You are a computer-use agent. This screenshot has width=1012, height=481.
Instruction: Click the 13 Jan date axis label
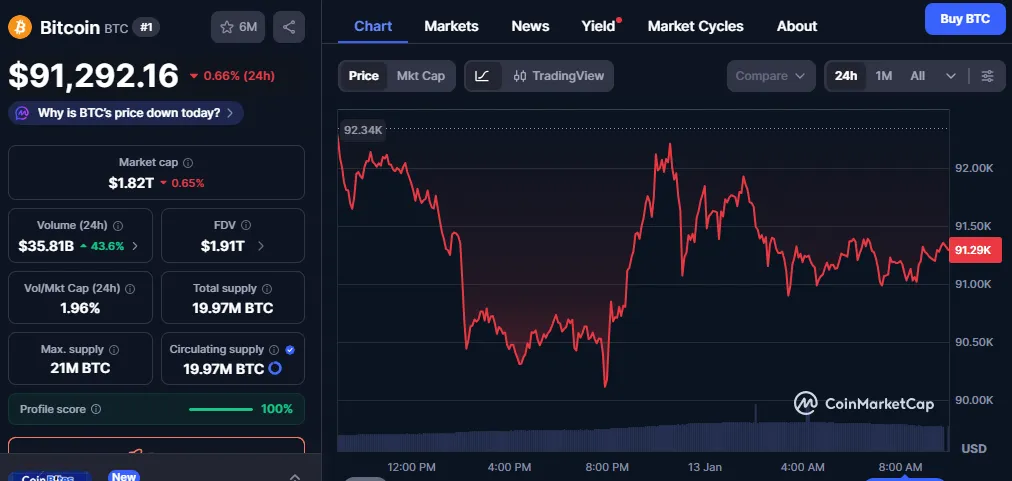tap(704, 467)
